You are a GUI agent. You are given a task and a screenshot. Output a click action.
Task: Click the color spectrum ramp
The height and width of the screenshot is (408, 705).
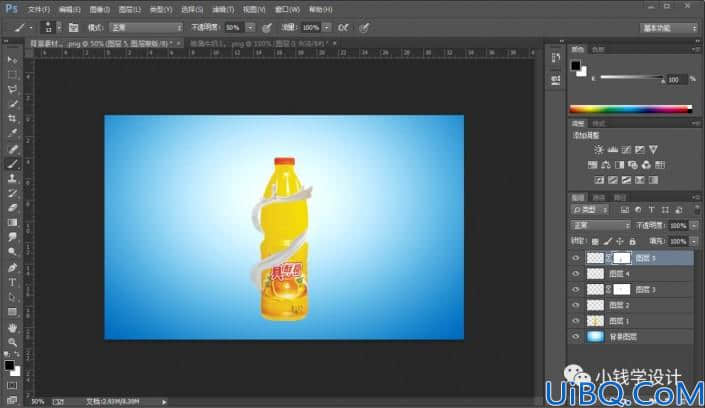(631, 109)
